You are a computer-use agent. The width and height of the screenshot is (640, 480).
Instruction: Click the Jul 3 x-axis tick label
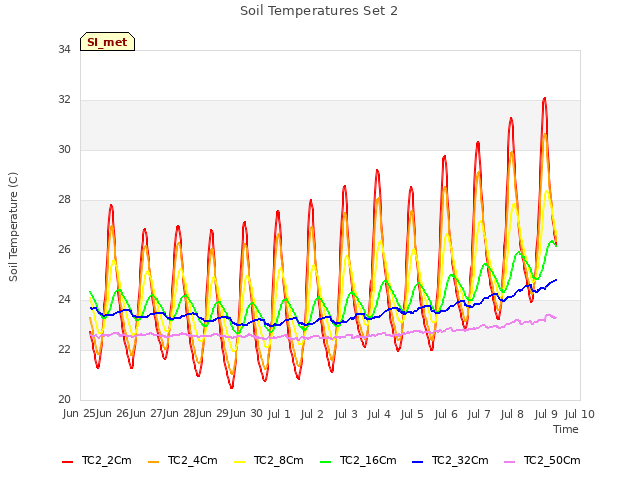point(346,414)
